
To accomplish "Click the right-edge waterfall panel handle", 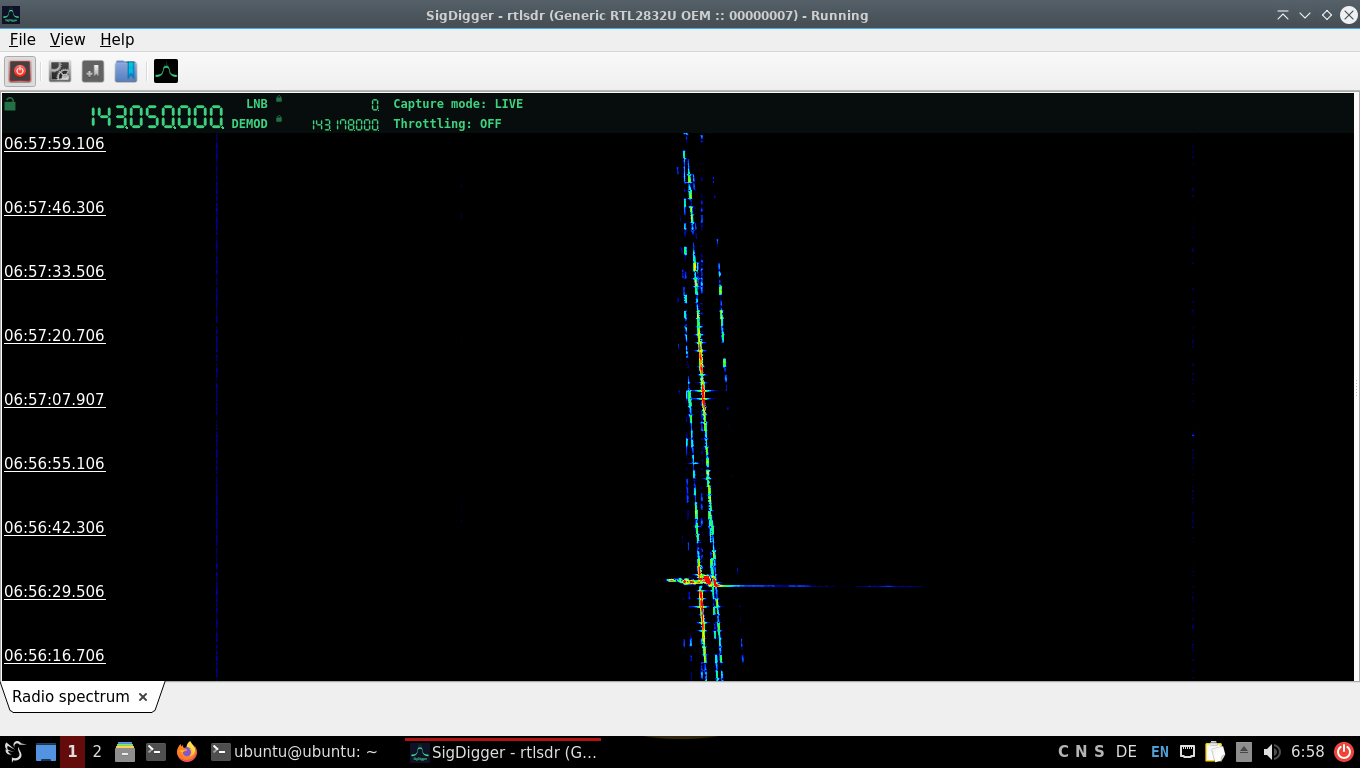I will 1356,387.
